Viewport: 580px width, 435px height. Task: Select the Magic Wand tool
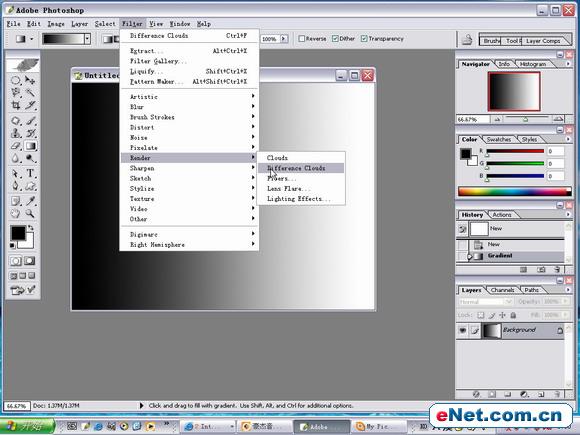click(30, 92)
